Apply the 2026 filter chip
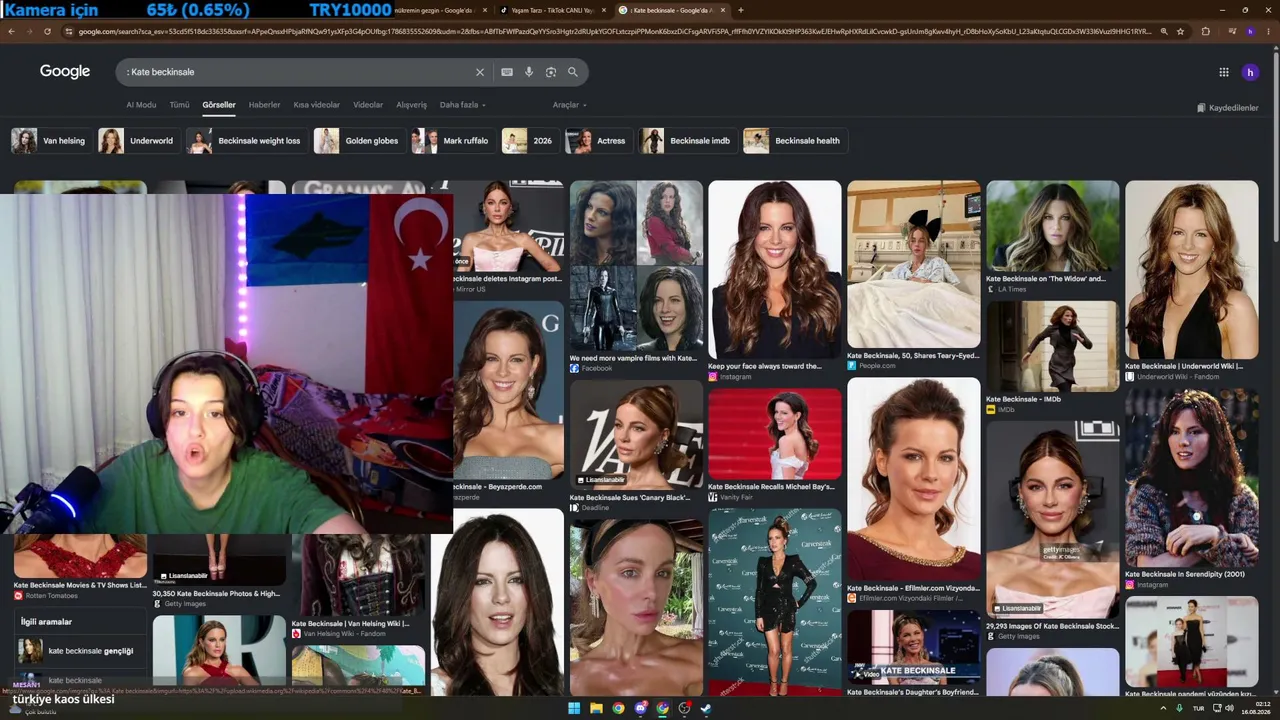The width and height of the screenshot is (1280, 720). [529, 141]
